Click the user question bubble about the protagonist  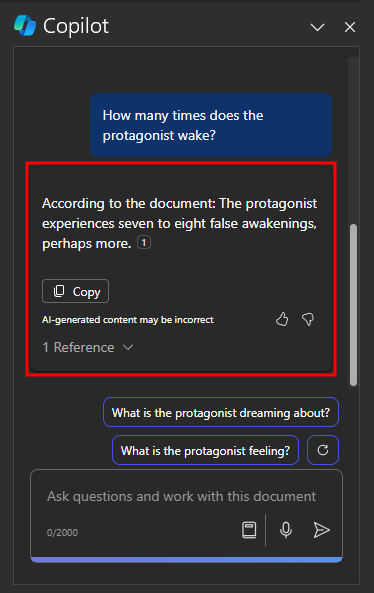(x=211, y=125)
